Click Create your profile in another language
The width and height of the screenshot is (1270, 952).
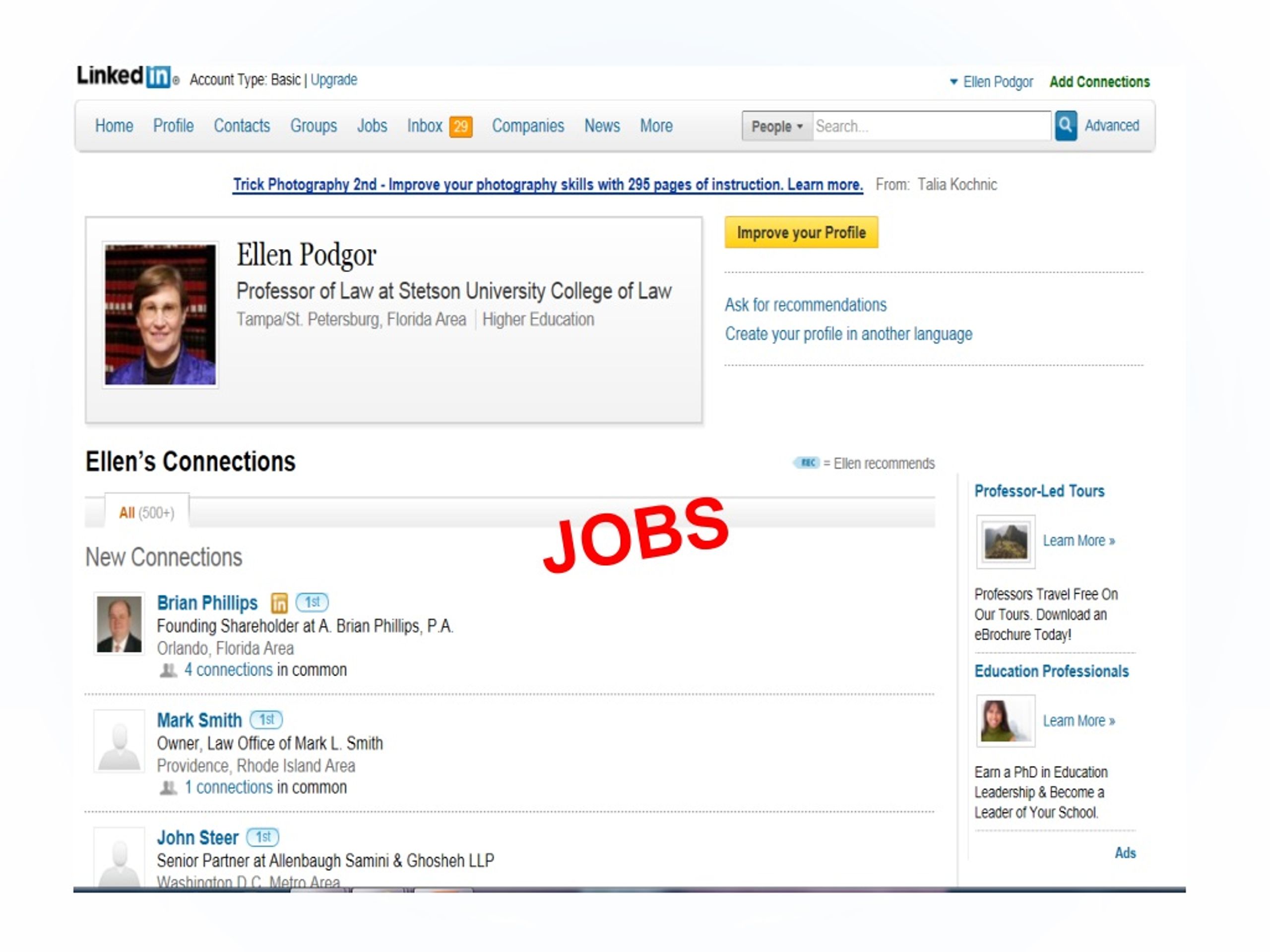click(849, 334)
